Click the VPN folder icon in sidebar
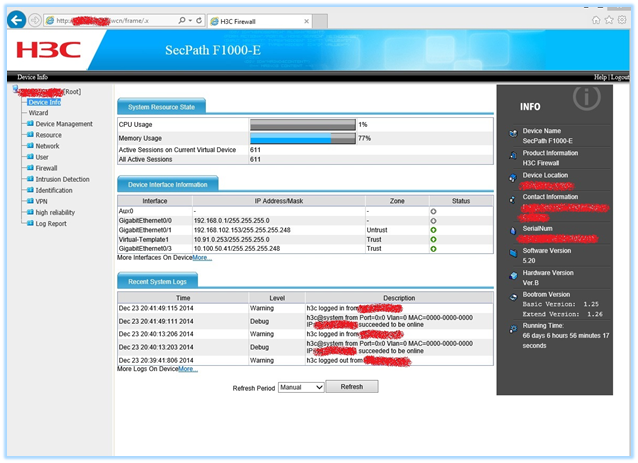 tap(30, 201)
